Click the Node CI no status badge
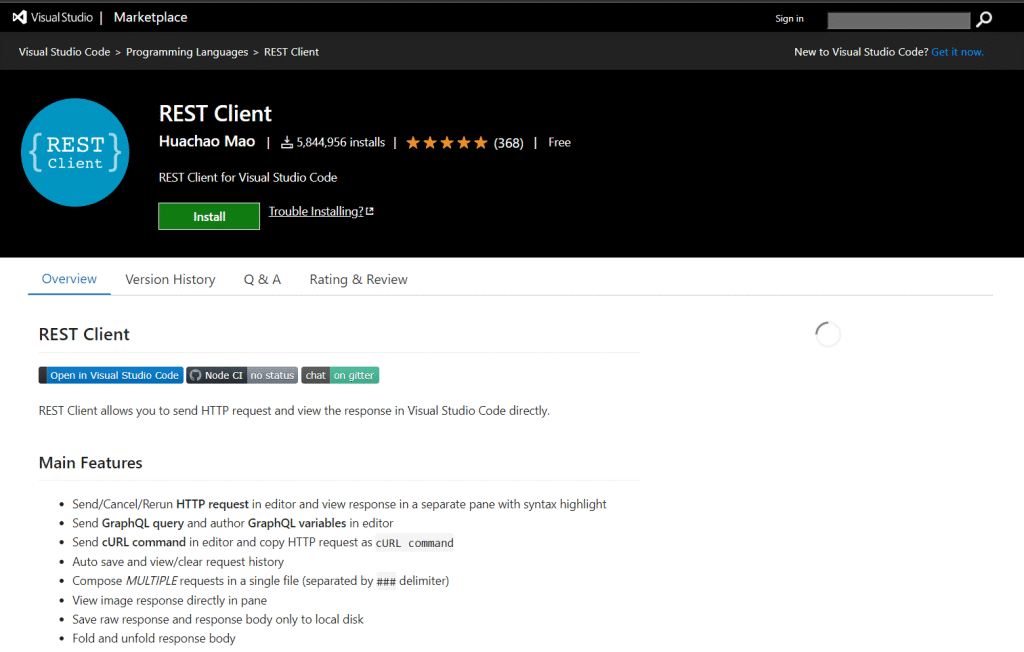This screenshot has height=652, width=1024. (x=242, y=375)
